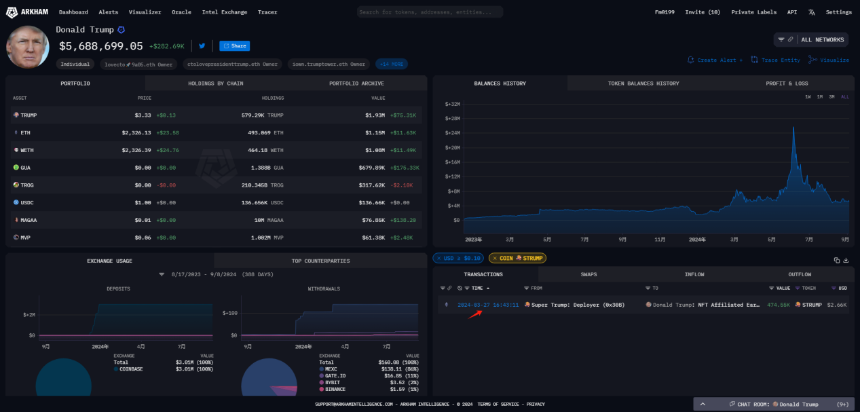
Task: Select the 1M chart range
Action: [x=819, y=97]
